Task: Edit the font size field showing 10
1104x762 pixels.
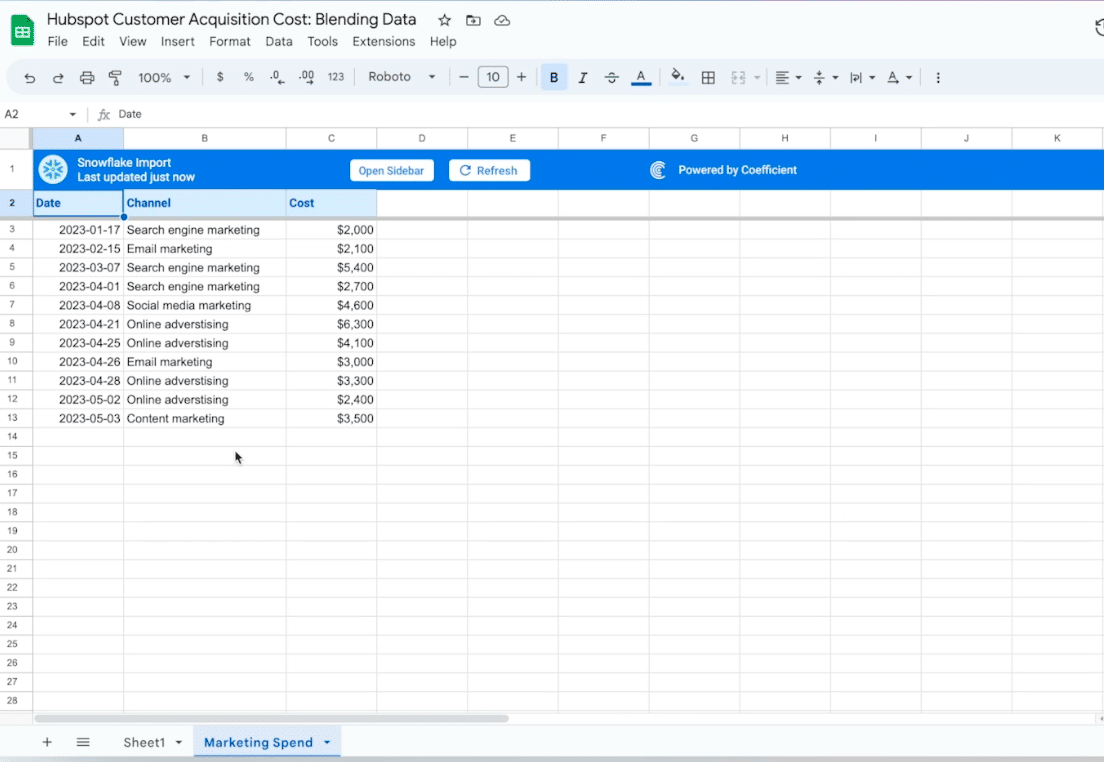Action: click(x=493, y=77)
